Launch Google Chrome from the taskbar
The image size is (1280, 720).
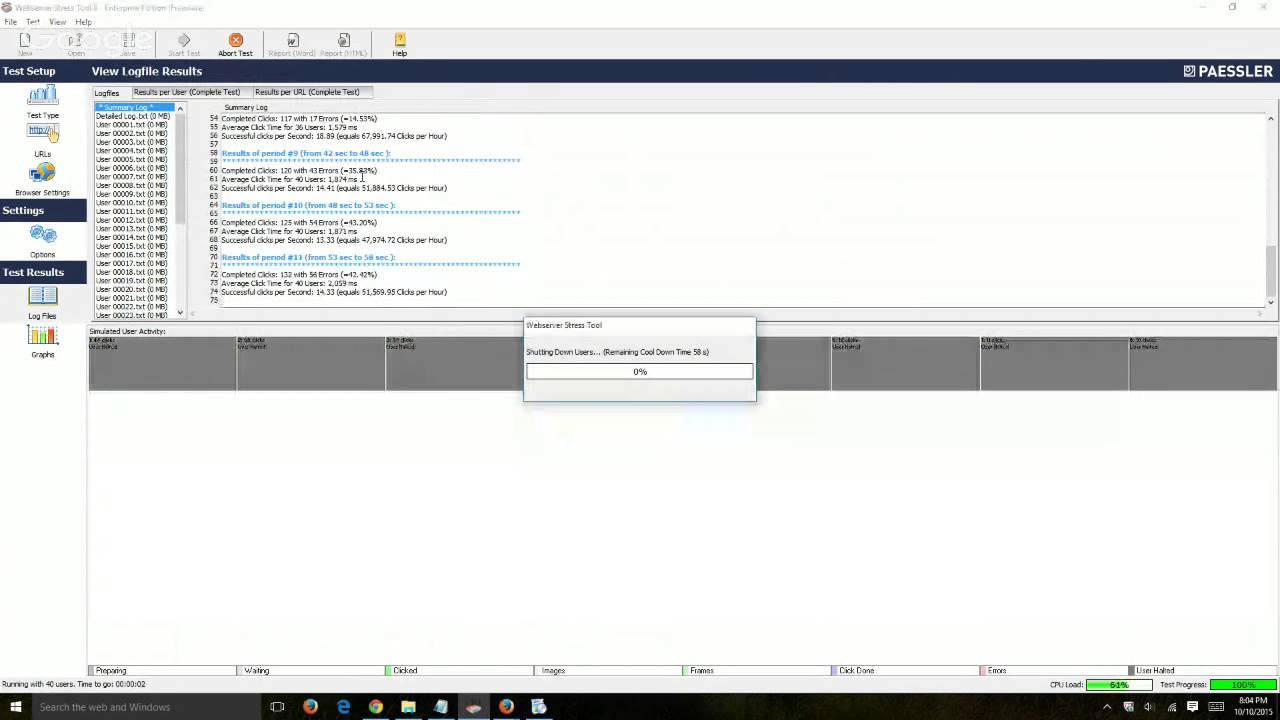tap(375, 707)
